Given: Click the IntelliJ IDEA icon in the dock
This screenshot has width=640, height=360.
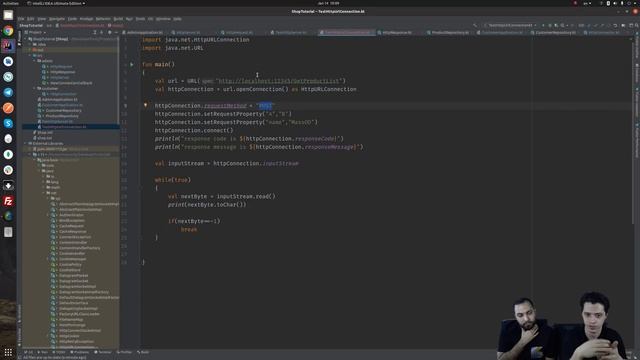Looking at the screenshot, I should tap(8, 45).
